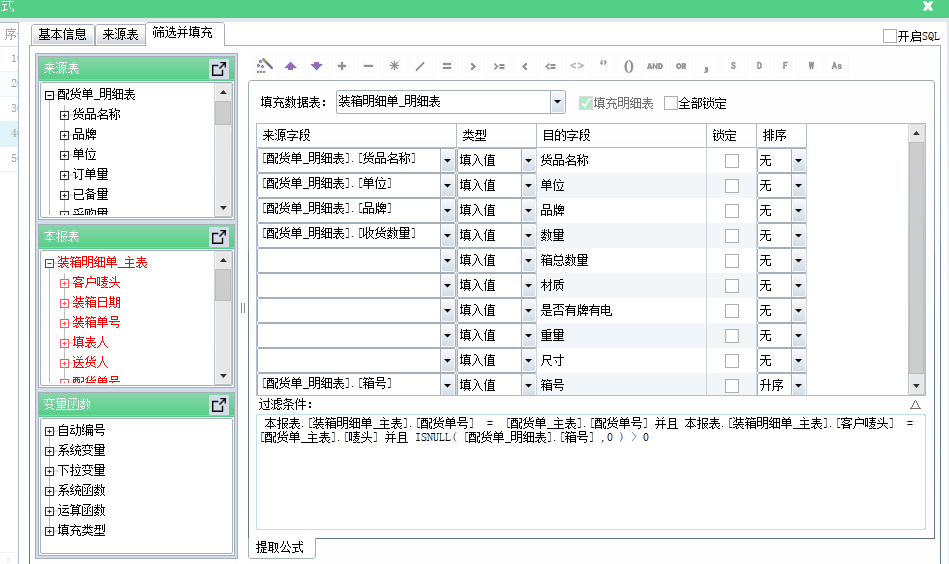Pop out the 变量函数 panel
Image resolution: width=949 pixels, height=564 pixels.
click(x=219, y=404)
